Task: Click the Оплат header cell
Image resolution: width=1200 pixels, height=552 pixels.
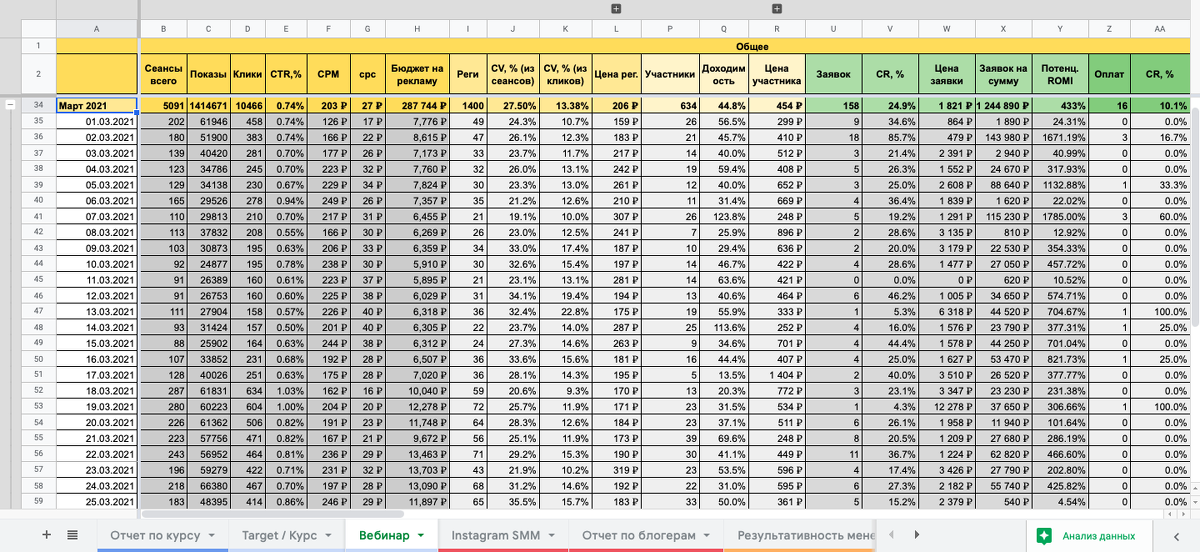Action: (1110, 73)
